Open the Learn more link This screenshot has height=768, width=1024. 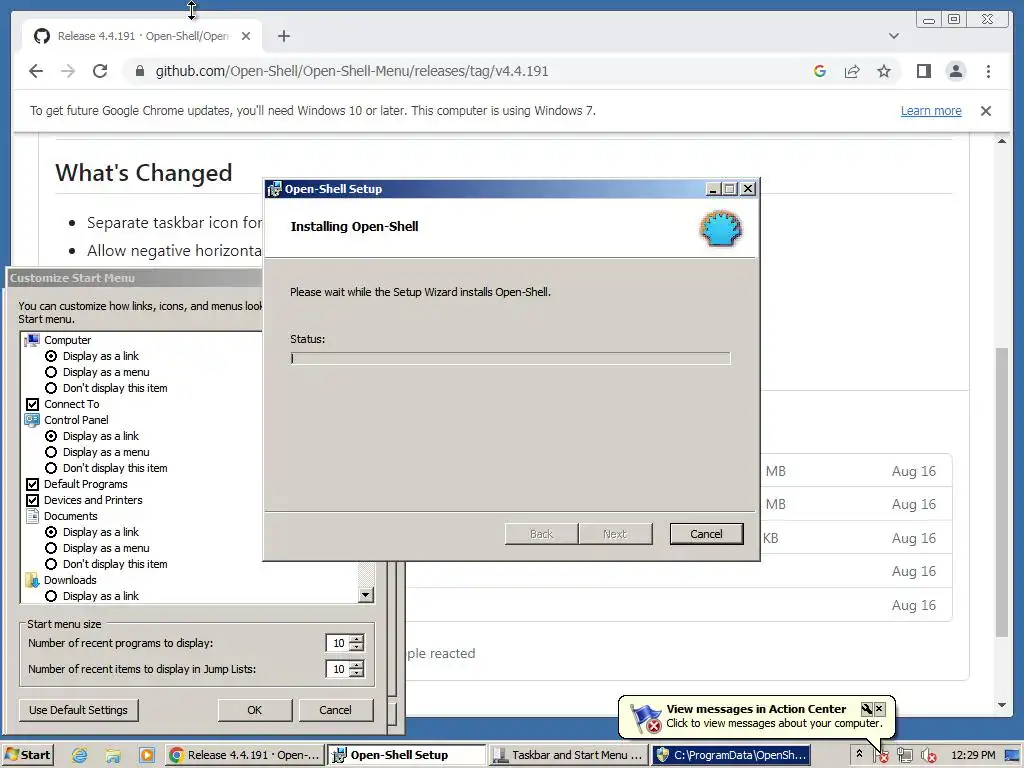tap(931, 111)
